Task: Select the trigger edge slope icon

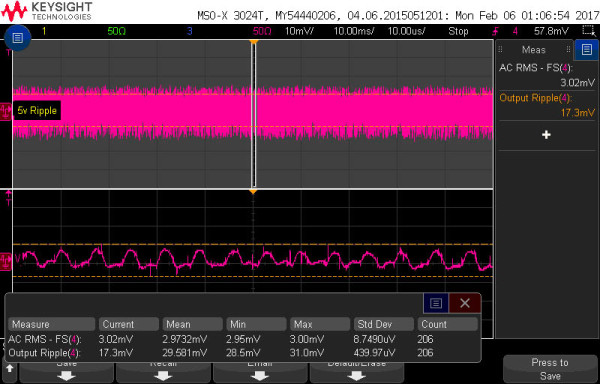Action: click(x=496, y=31)
